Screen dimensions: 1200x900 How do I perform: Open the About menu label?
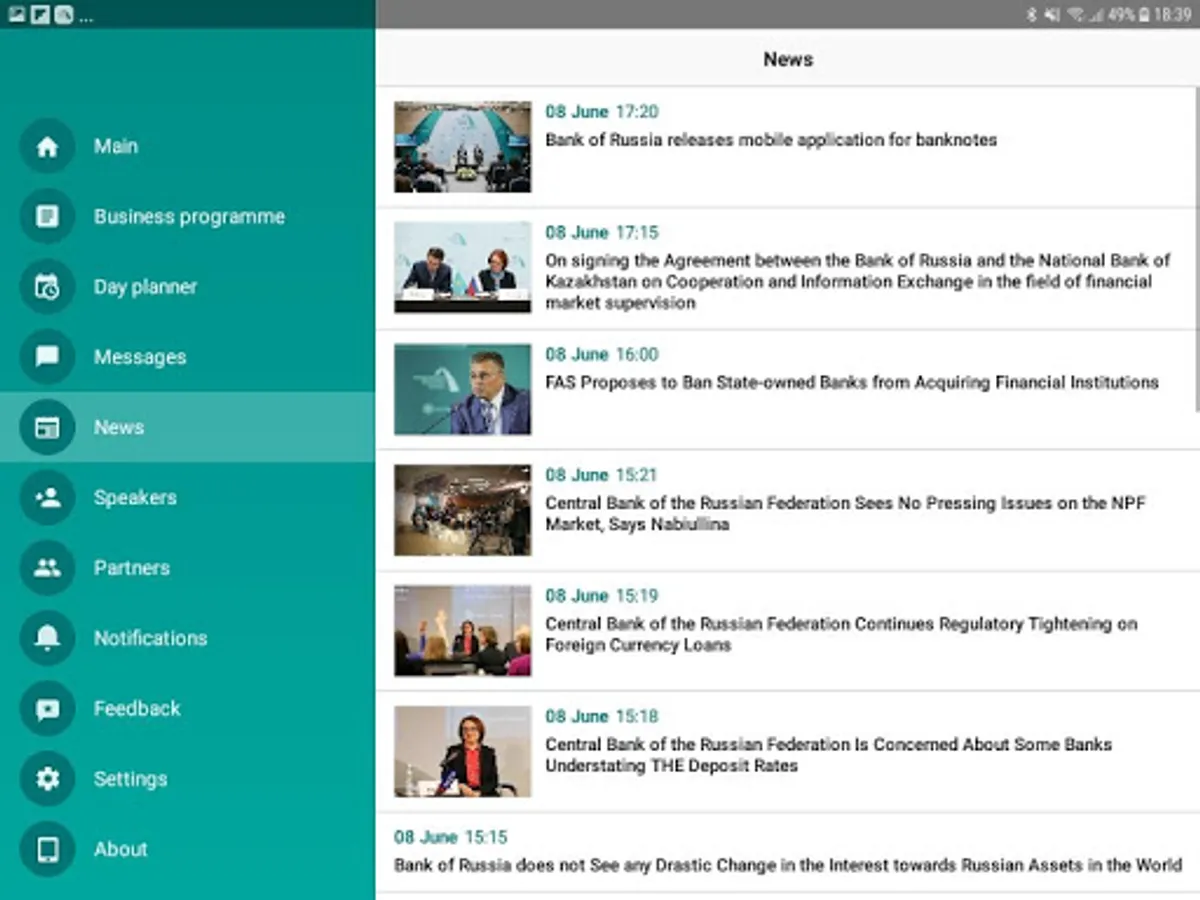pos(121,849)
